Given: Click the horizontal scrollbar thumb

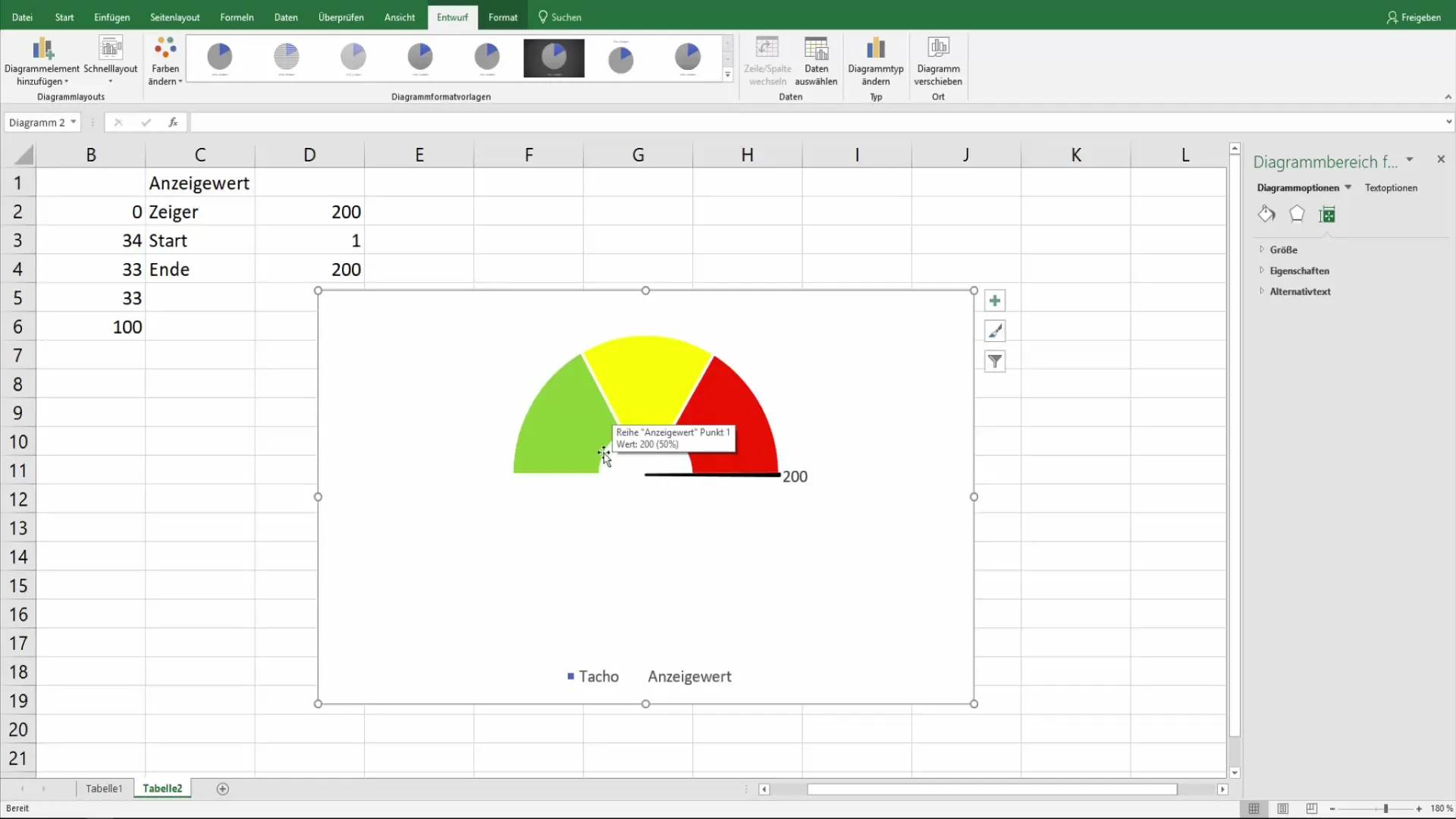Looking at the screenshot, I should tap(992, 789).
